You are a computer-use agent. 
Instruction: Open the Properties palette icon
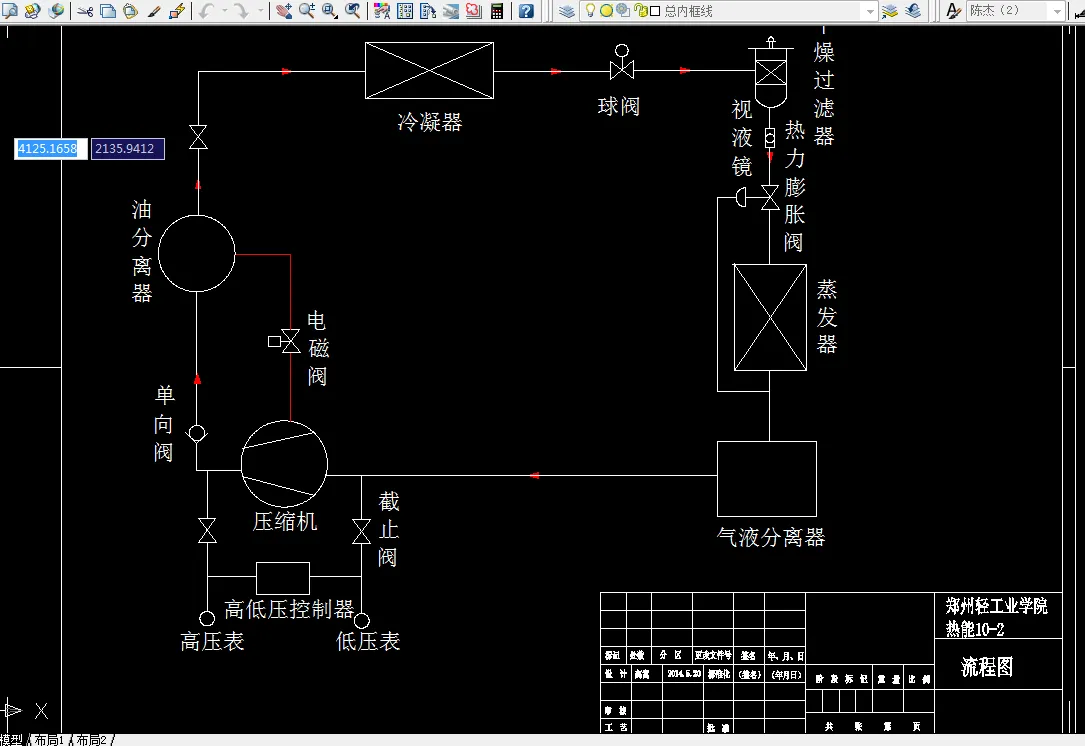point(382,10)
